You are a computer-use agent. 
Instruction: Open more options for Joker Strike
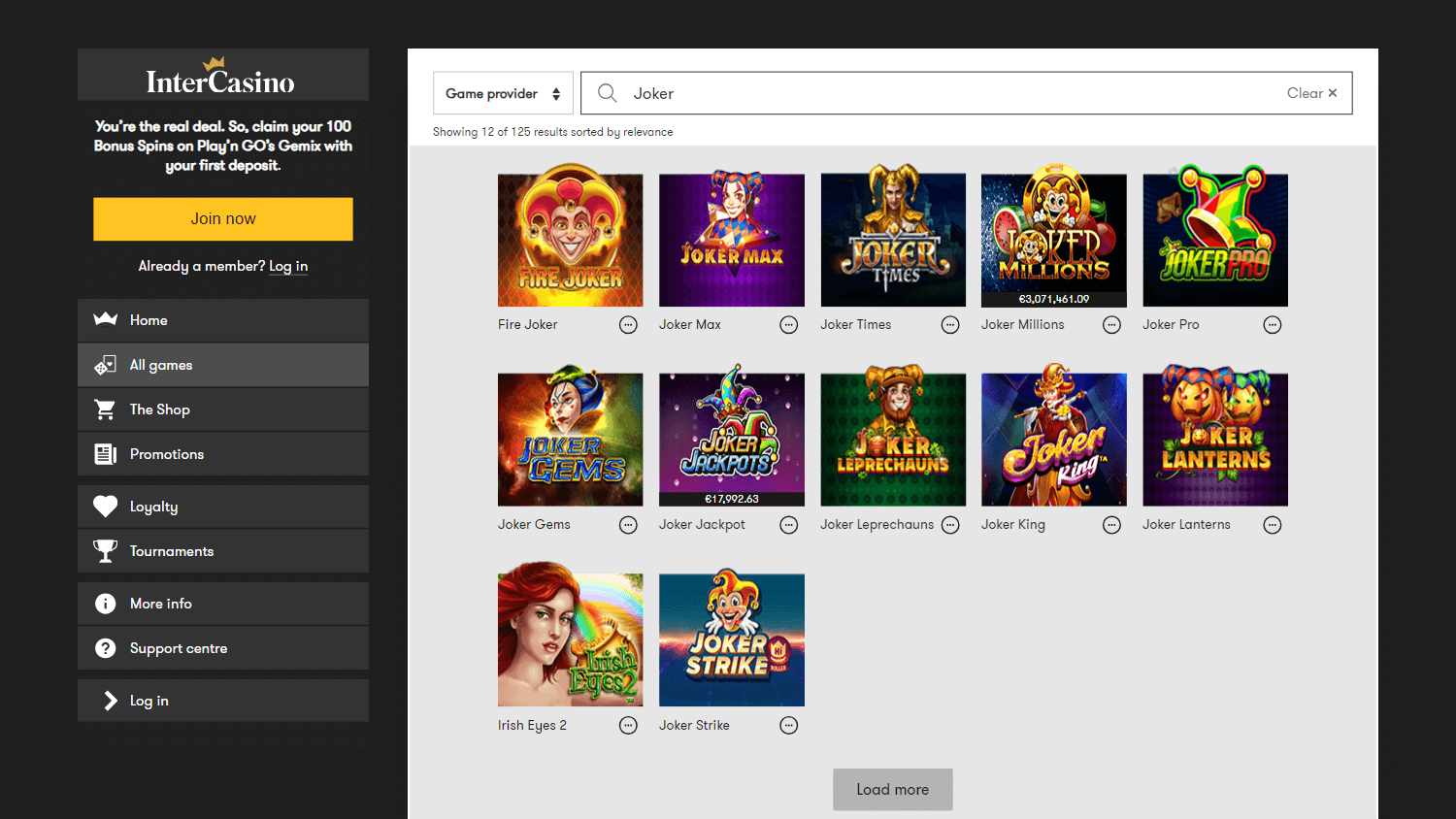click(x=789, y=725)
